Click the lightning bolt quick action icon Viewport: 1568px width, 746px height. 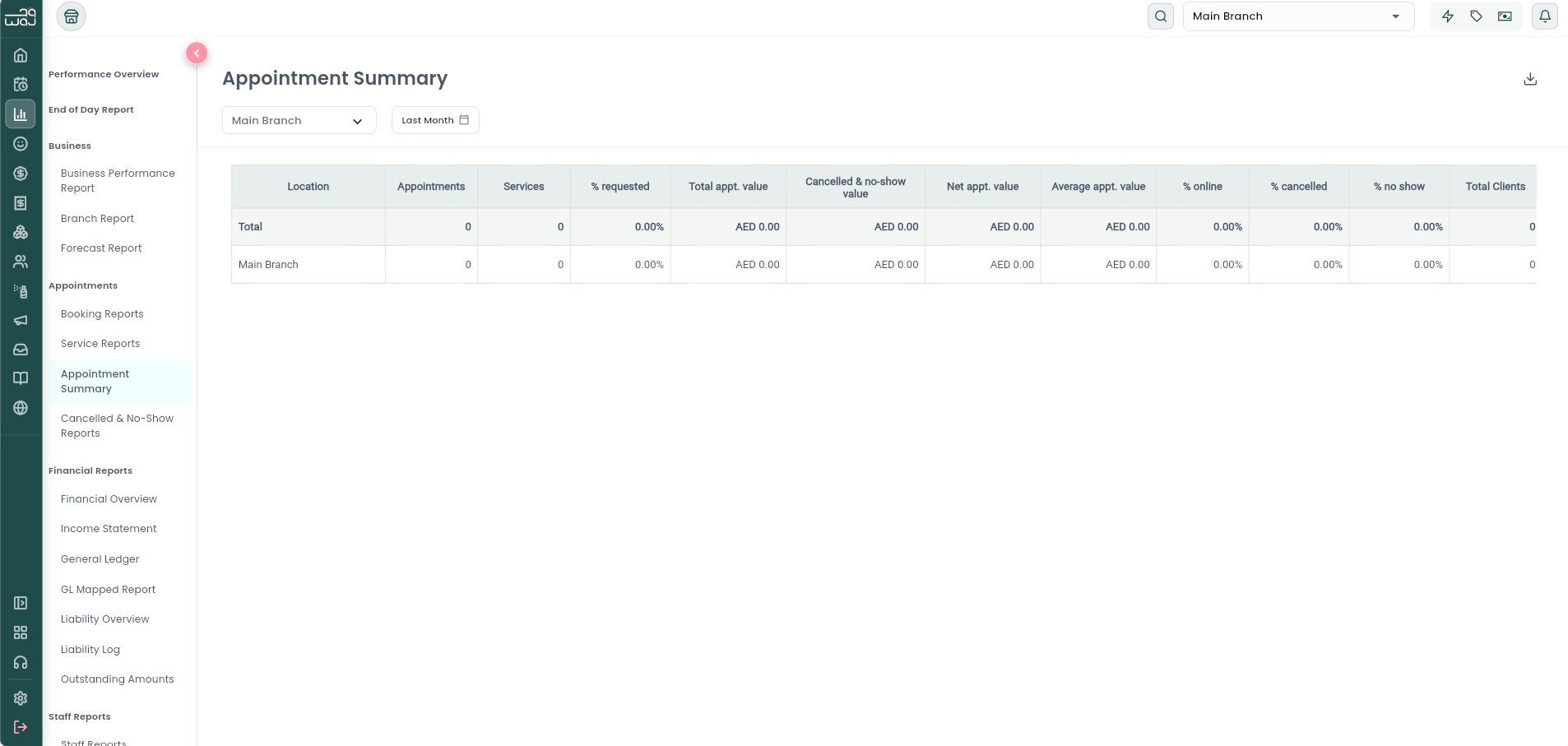(x=1448, y=16)
